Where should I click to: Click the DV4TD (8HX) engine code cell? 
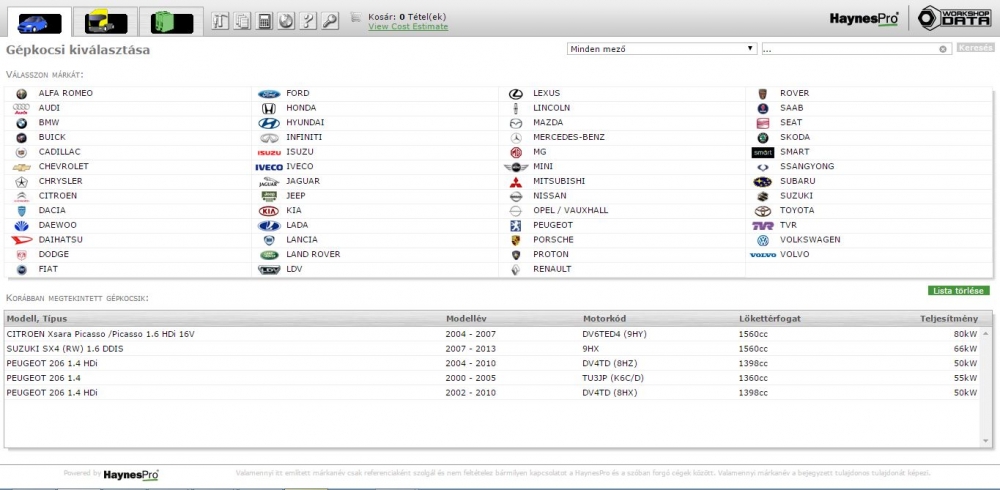[610, 393]
